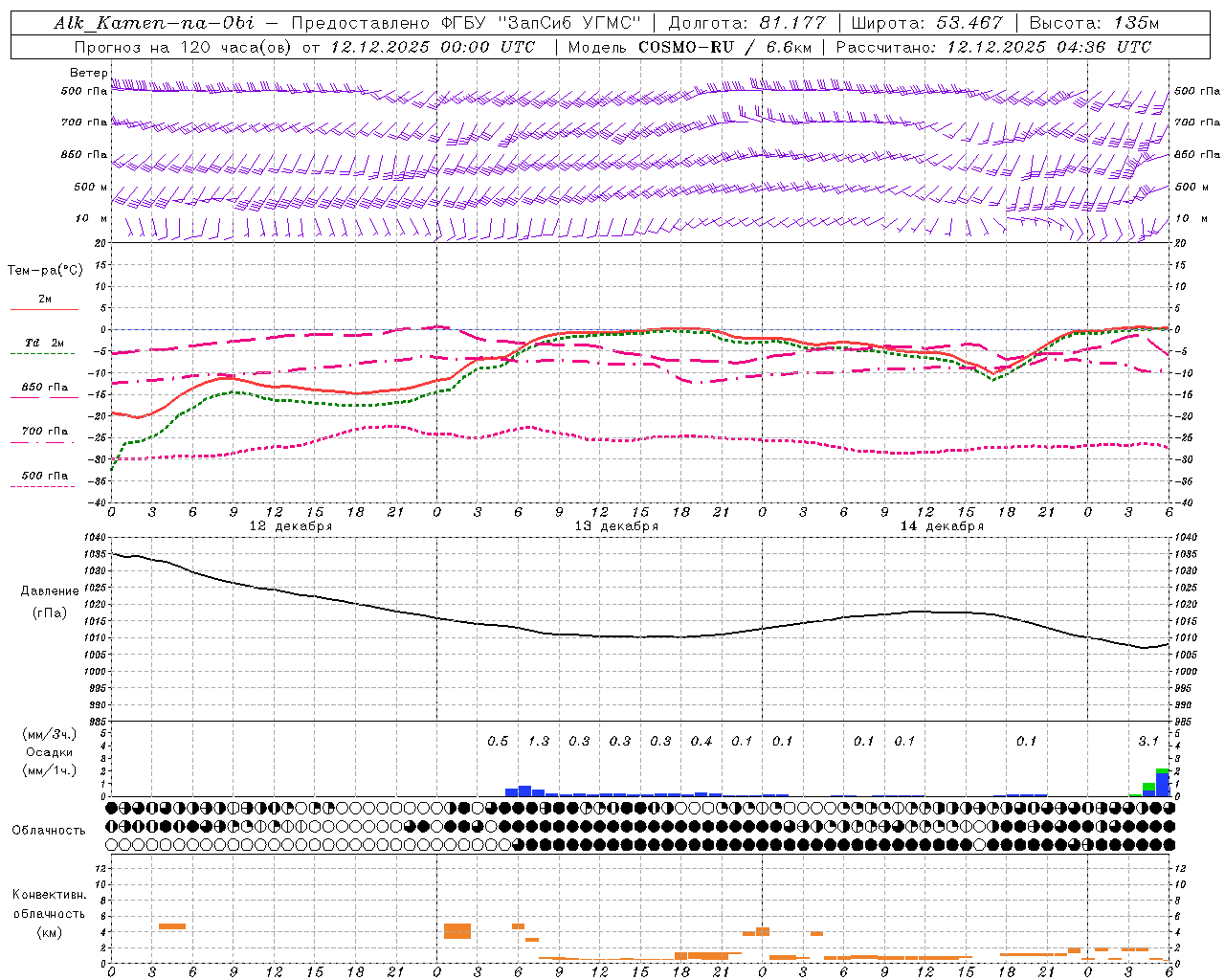The height and width of the screenshot is (980, 1225).
Task: Click the '1040' mark on the left pressure axis
Action: [x=97, y=538]
